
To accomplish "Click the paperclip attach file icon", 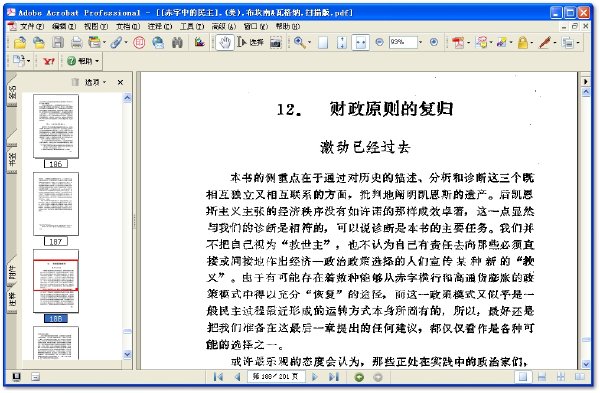I will 116,42.
